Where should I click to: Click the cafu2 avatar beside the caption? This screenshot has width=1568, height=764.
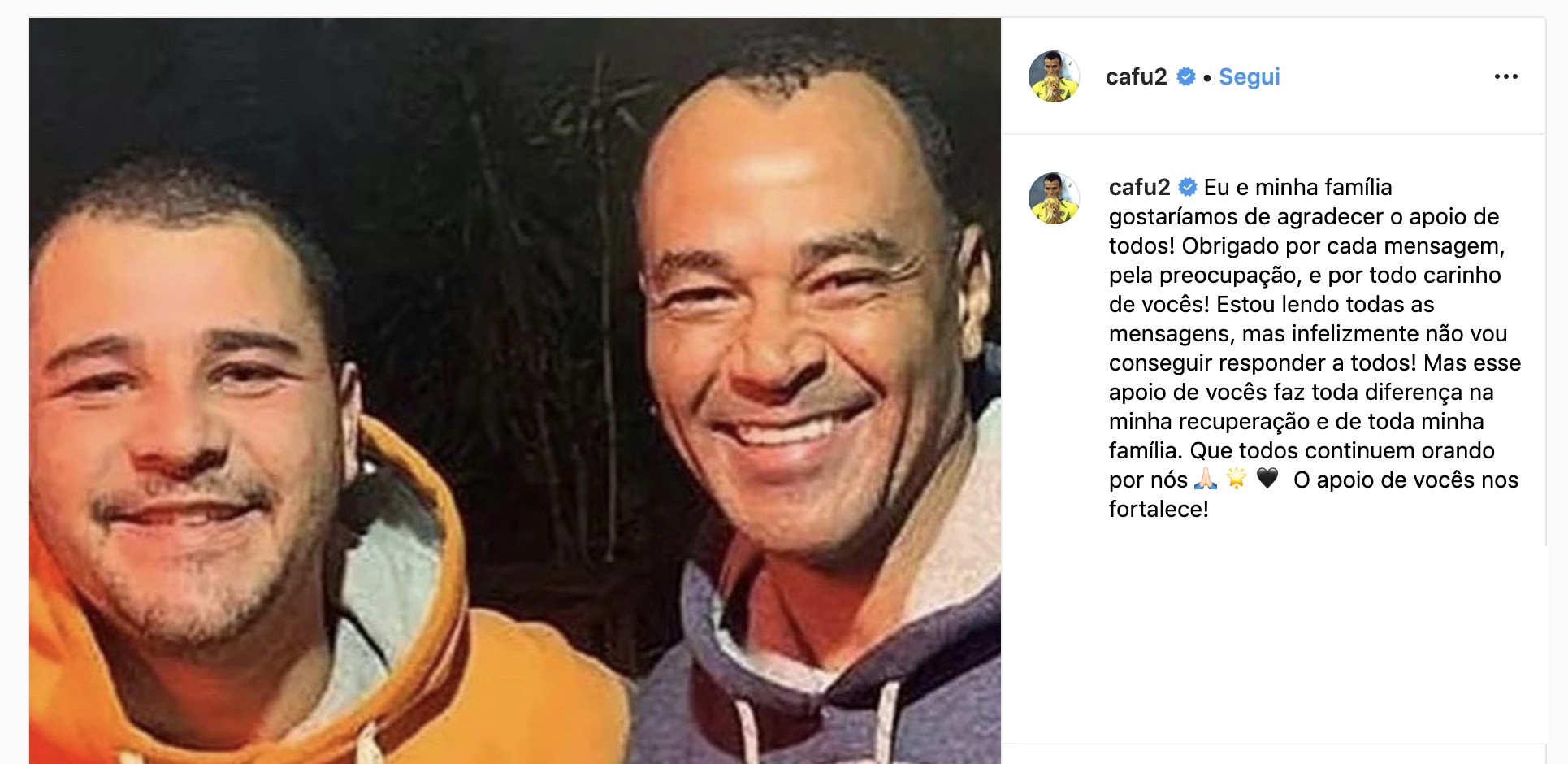tap(1054, 198)
